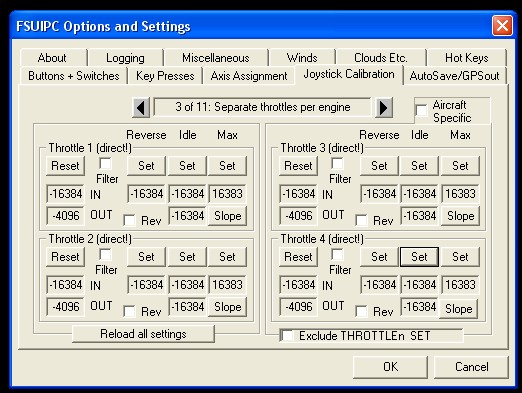Select the Joystick Calibration tab
This screenshot has width=522, height=393.
(x=349, y=74)
